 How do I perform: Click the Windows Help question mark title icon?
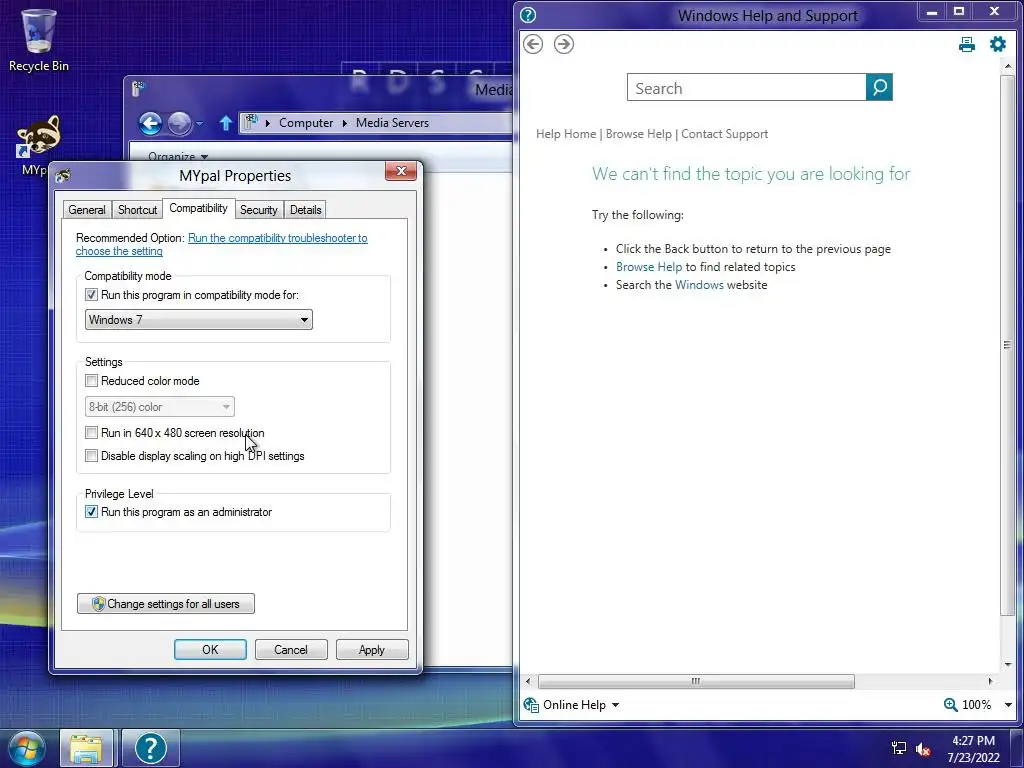pos(528,14)
